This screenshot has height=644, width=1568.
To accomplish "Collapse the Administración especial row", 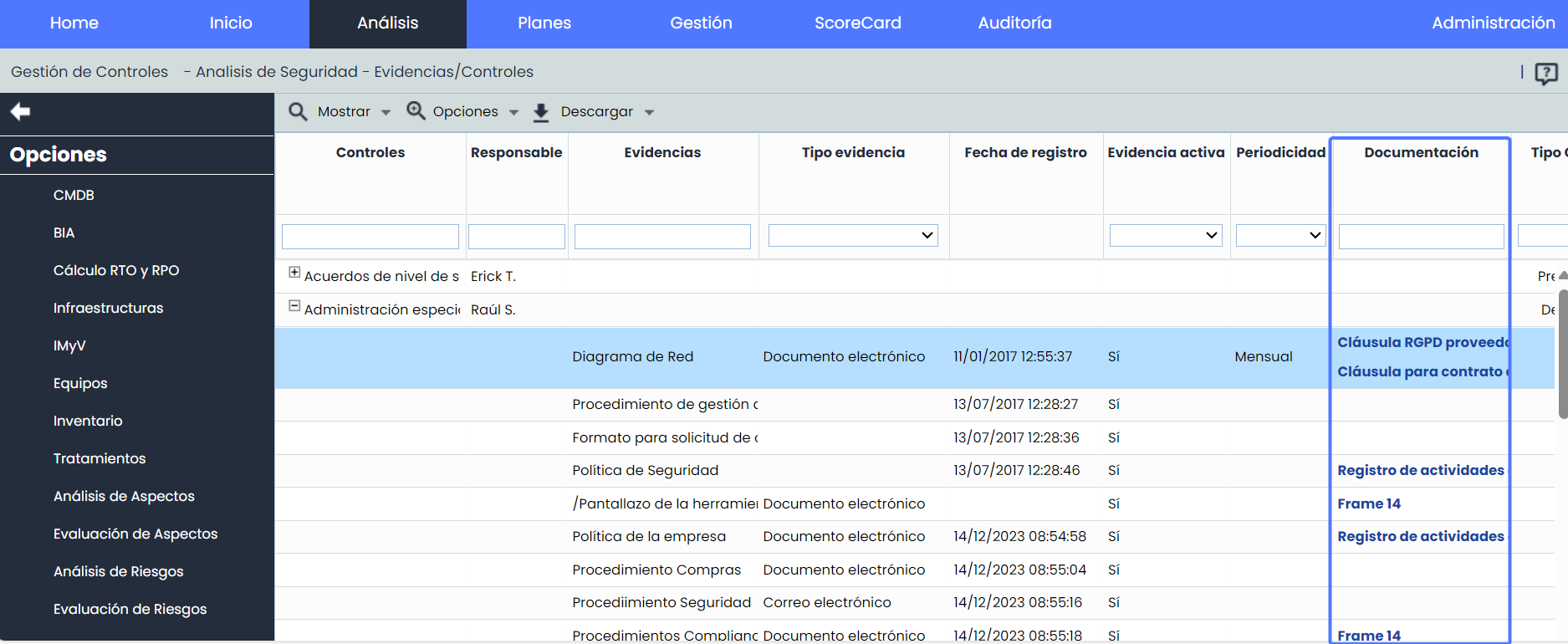I will coord(294,306).
